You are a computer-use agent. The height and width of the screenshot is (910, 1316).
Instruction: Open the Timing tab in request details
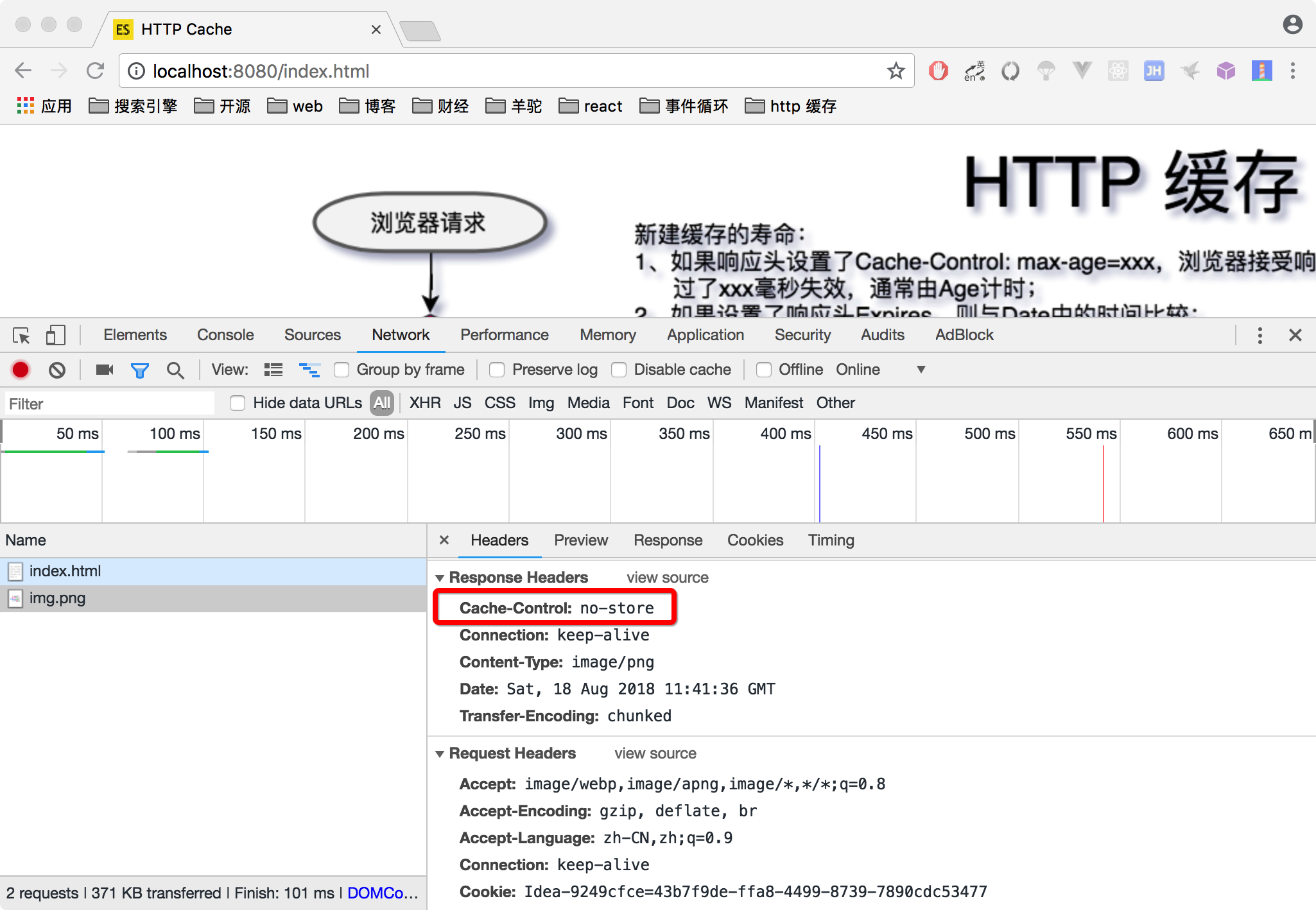click(x=831, y=540)
